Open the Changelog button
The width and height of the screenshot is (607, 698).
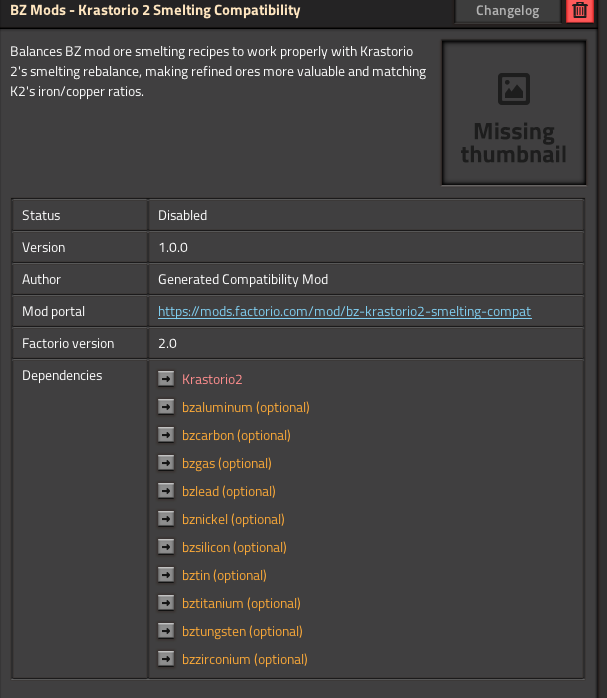(x=508, y=10)
